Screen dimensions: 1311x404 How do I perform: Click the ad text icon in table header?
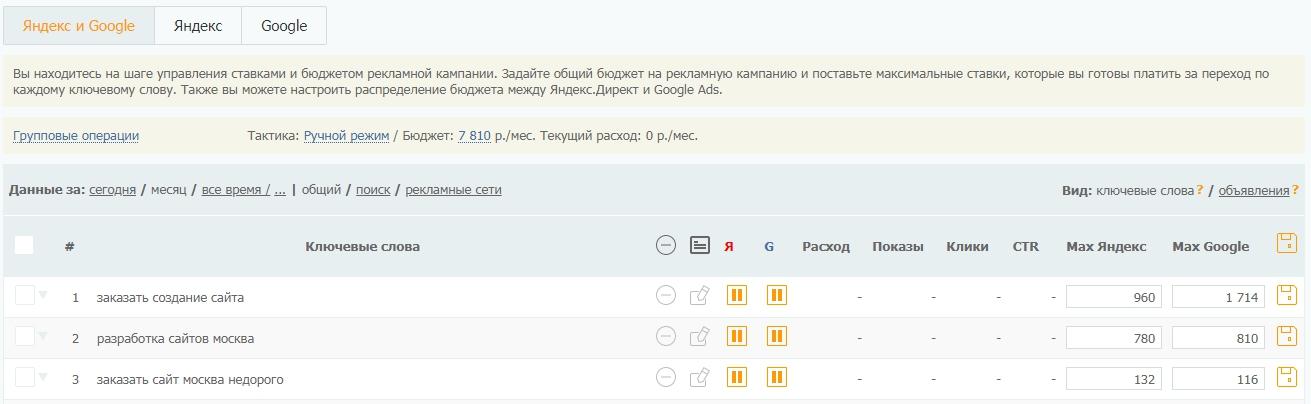pos(700,245)
